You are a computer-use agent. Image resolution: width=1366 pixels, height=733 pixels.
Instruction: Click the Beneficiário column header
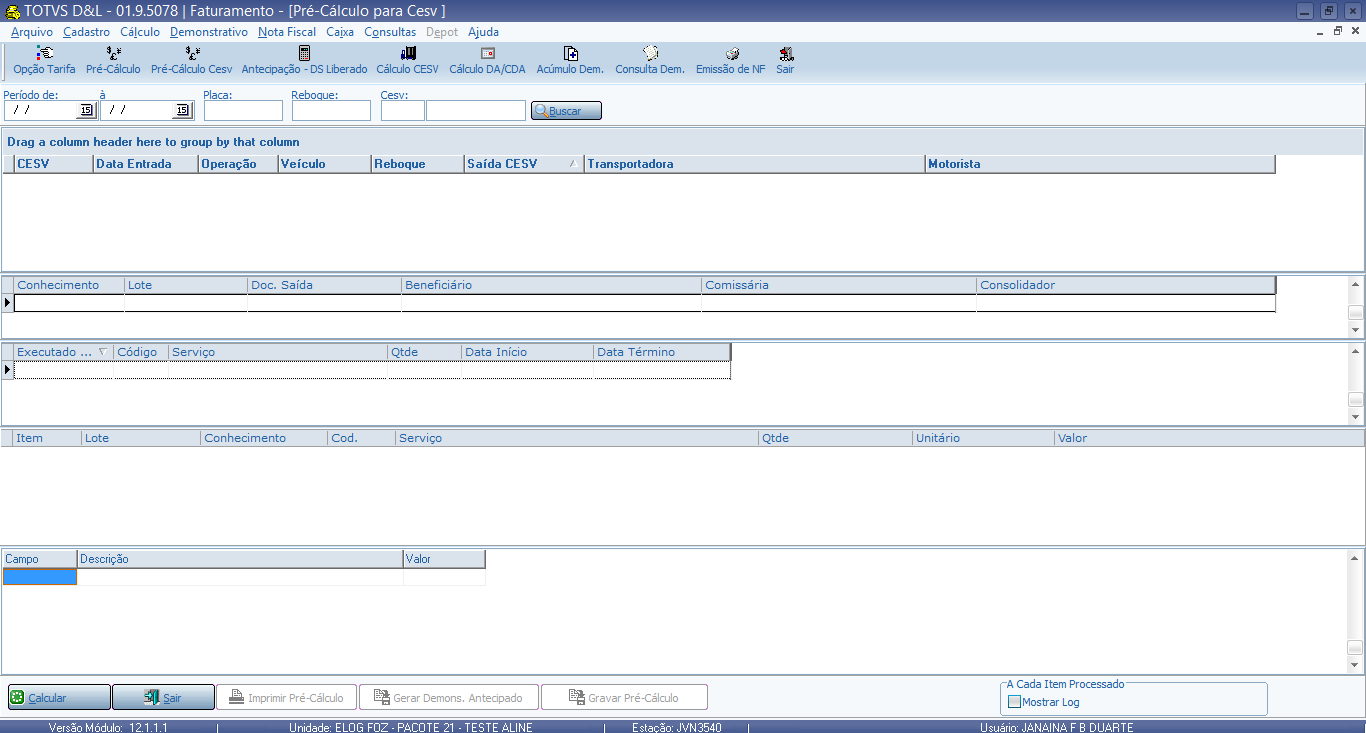point(552,285)
